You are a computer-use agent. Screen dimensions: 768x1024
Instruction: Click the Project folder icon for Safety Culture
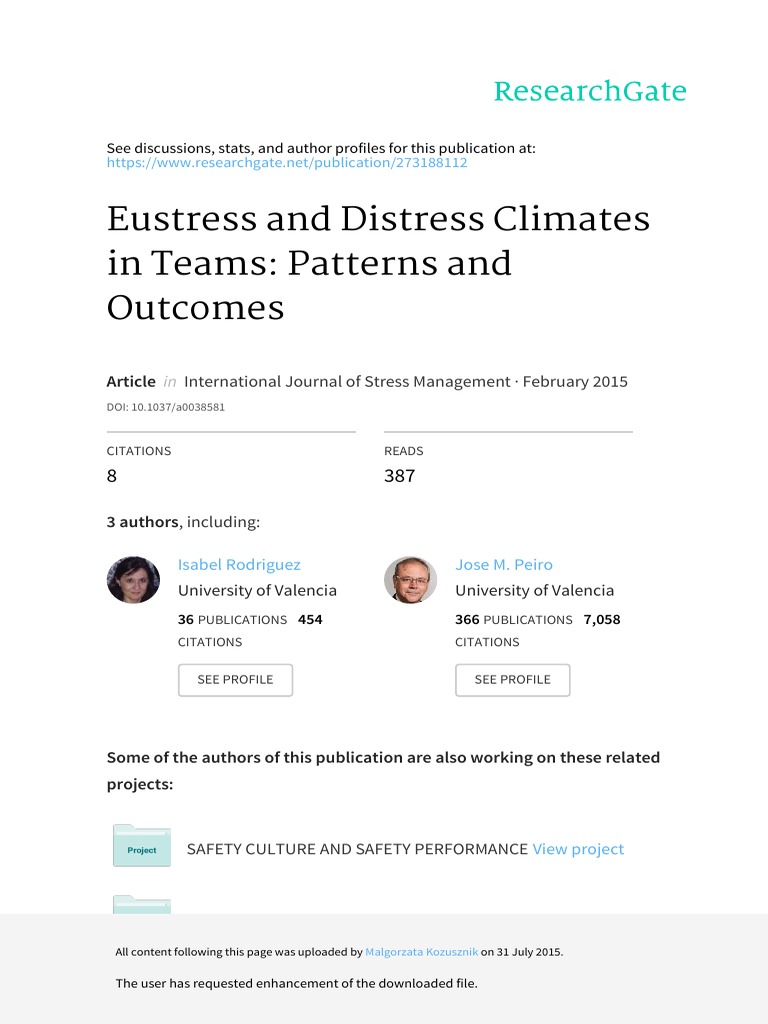(142, 846)
